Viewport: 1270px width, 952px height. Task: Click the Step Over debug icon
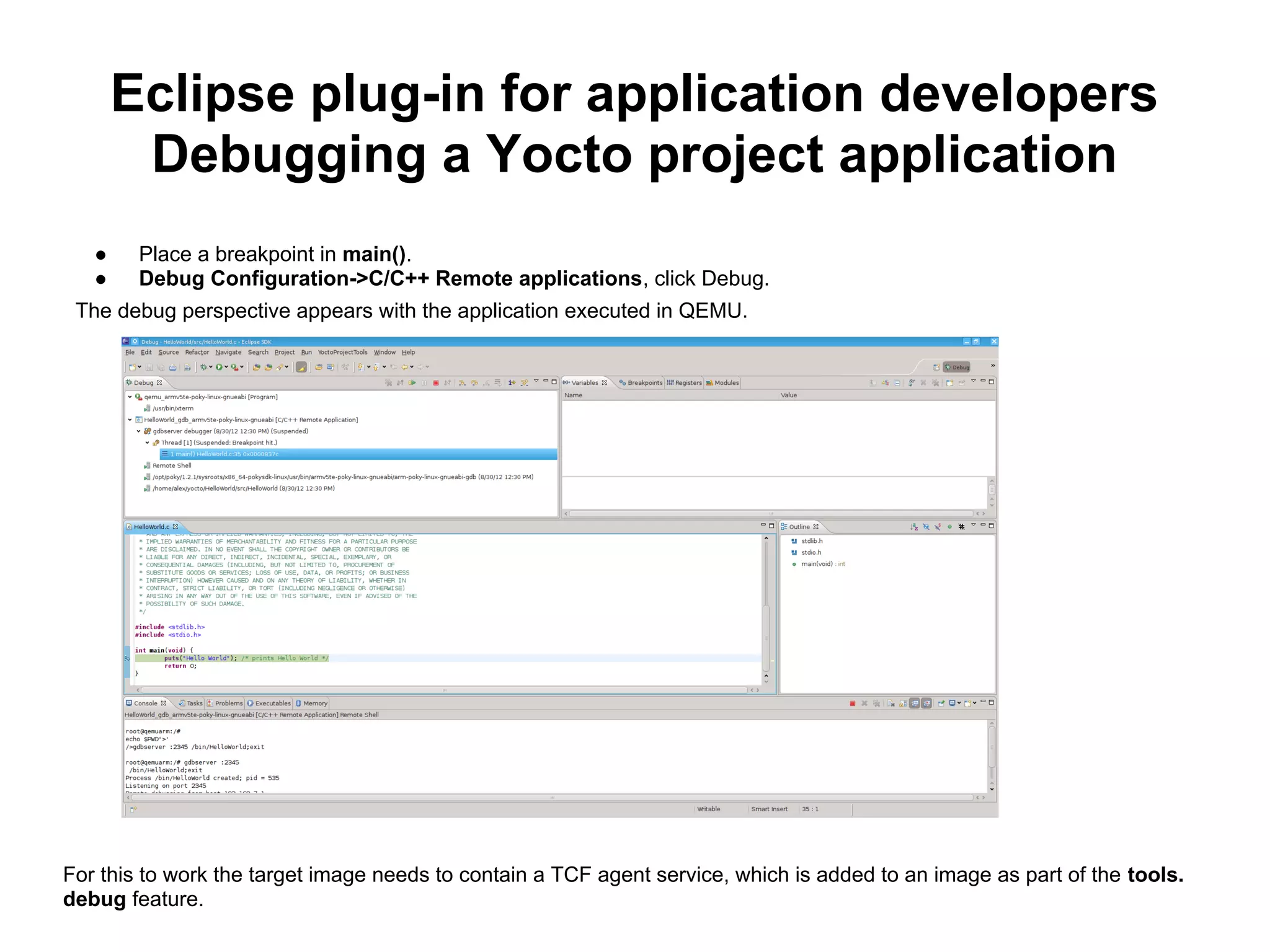coord(474,383)
